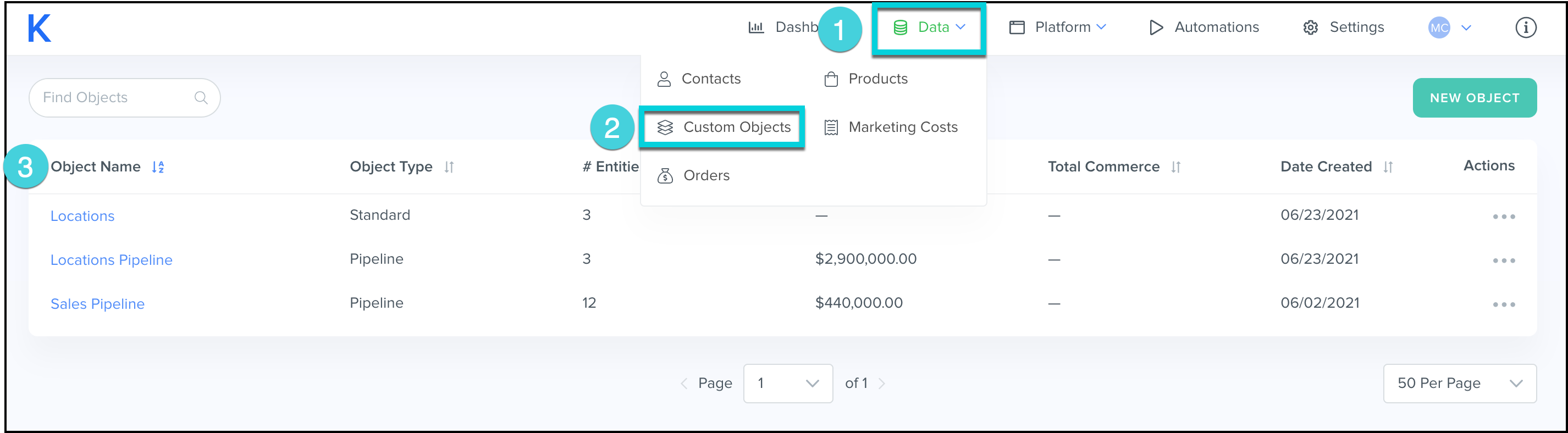Sort by Total Commerce column icon
Screen dimensions: 1568x433
[1176, 167]
